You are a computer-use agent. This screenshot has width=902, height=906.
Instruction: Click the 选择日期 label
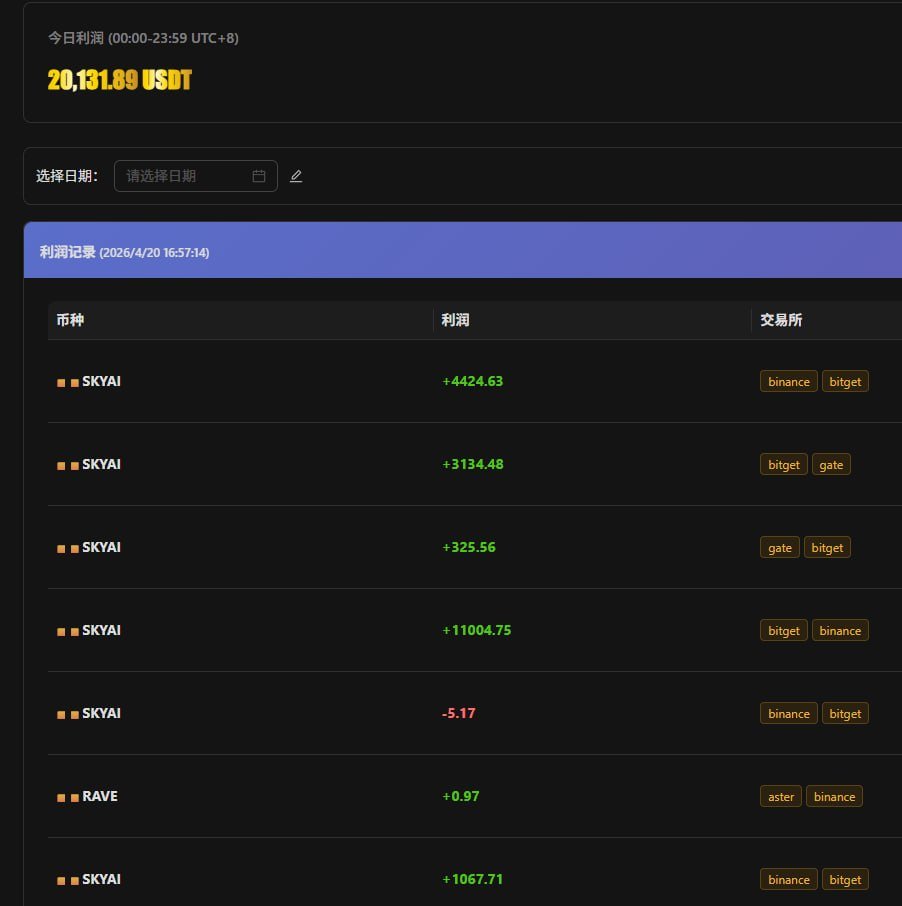tap(67, 176)
